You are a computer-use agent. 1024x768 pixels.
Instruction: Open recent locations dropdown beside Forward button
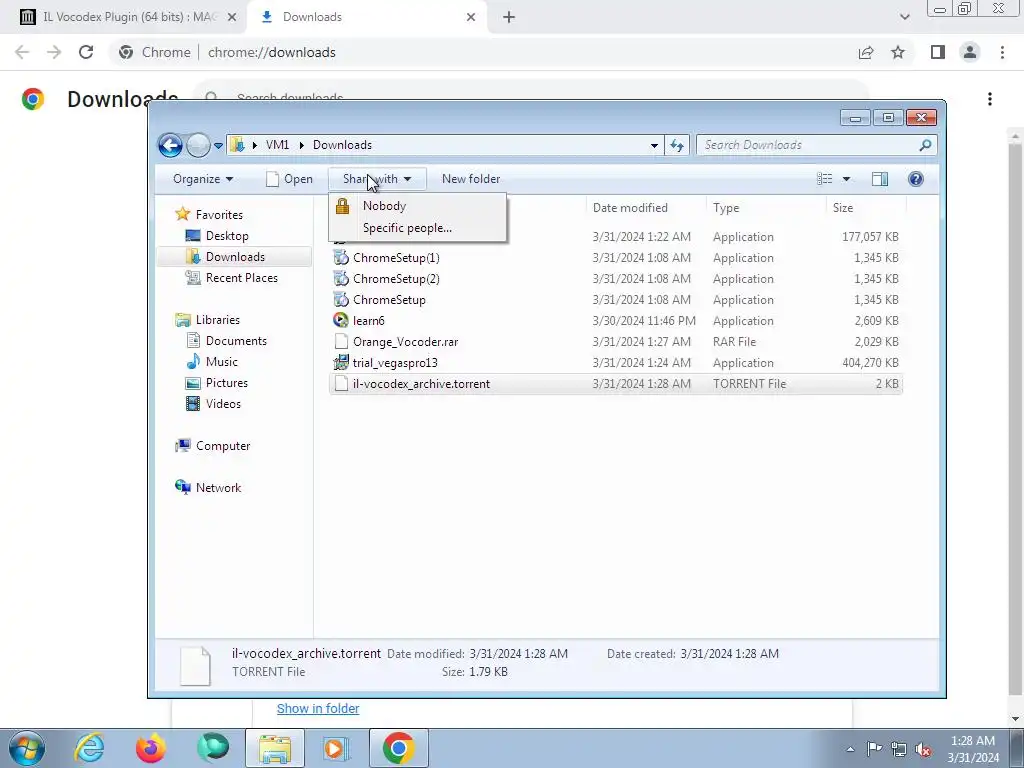tap(218, 146)
